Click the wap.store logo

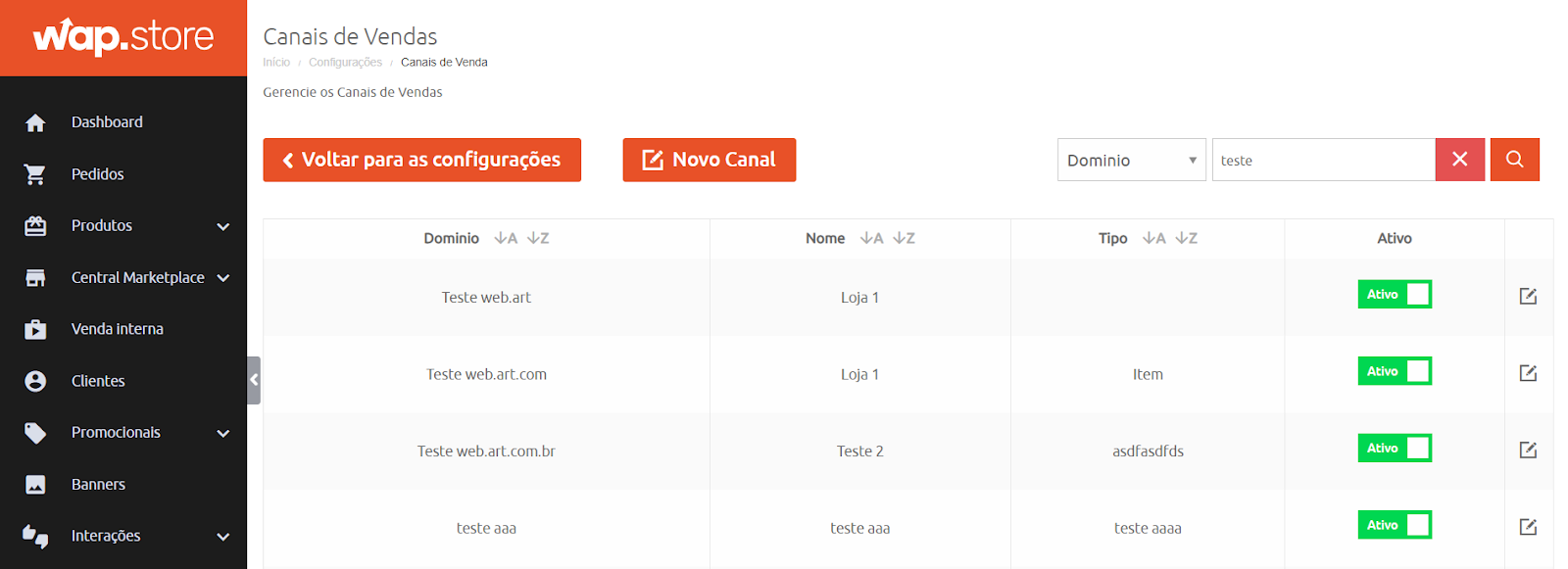pyautogui.click(x=123, y=37)
